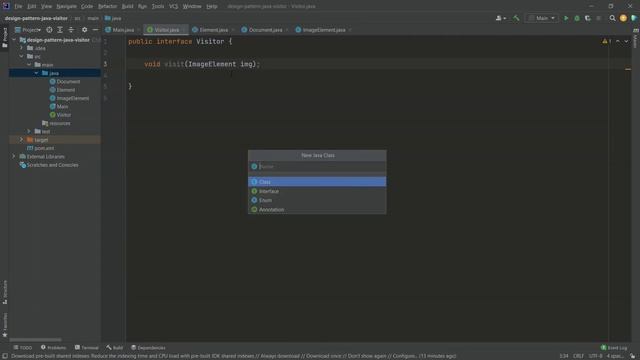Collapse the main folder
This screenshot has width=640, height=360.
click(29, 64)
